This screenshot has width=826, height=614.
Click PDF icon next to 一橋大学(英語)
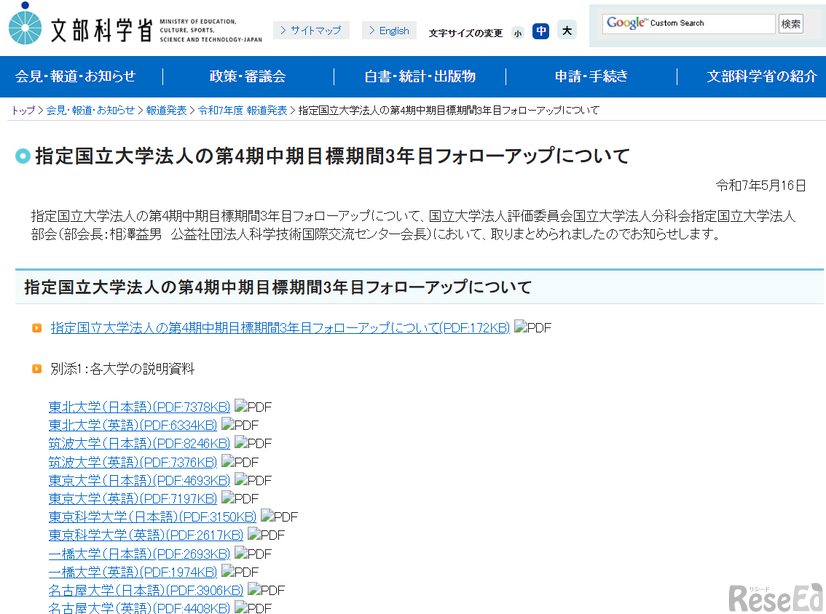(x=240, y=572)
